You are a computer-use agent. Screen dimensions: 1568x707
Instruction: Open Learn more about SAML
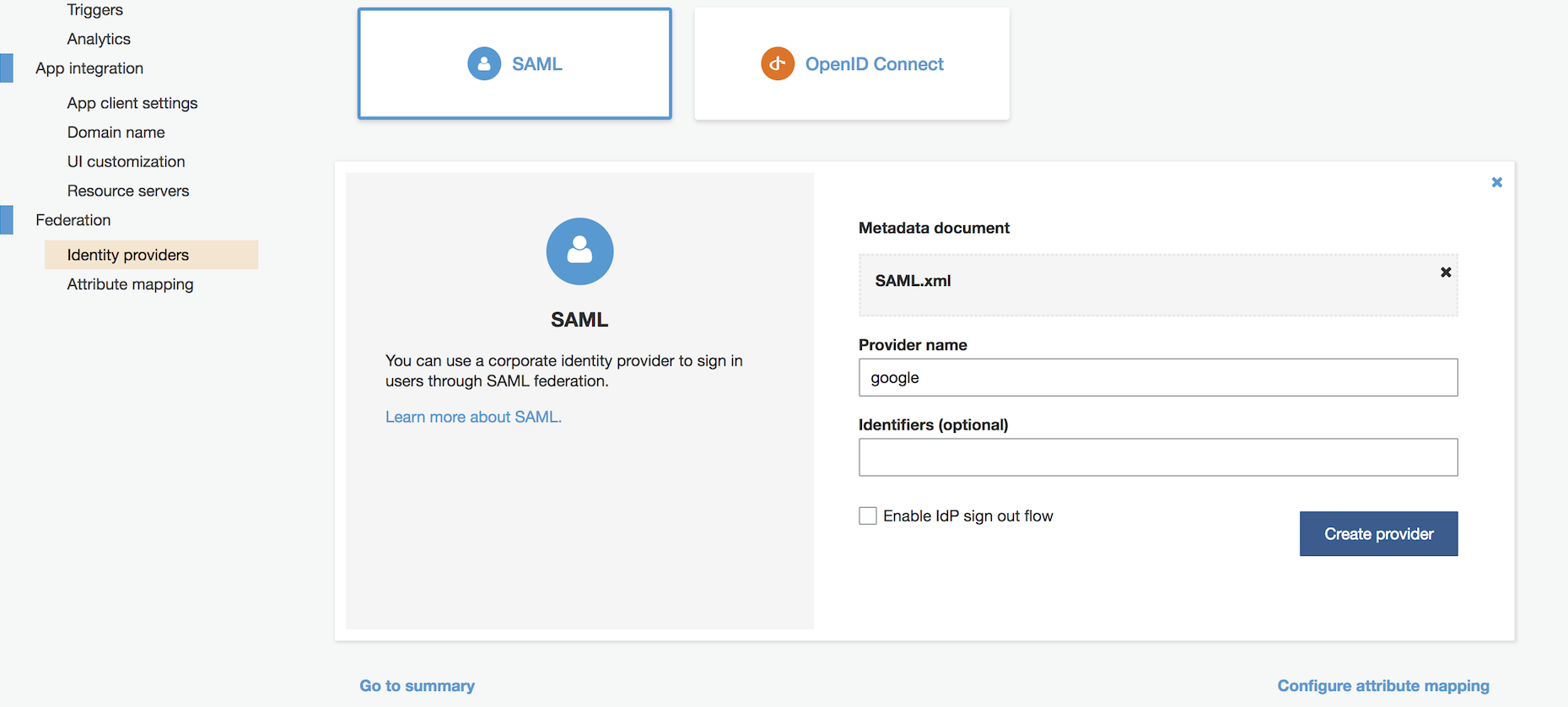pyautogui.click(x=473, y=416)
